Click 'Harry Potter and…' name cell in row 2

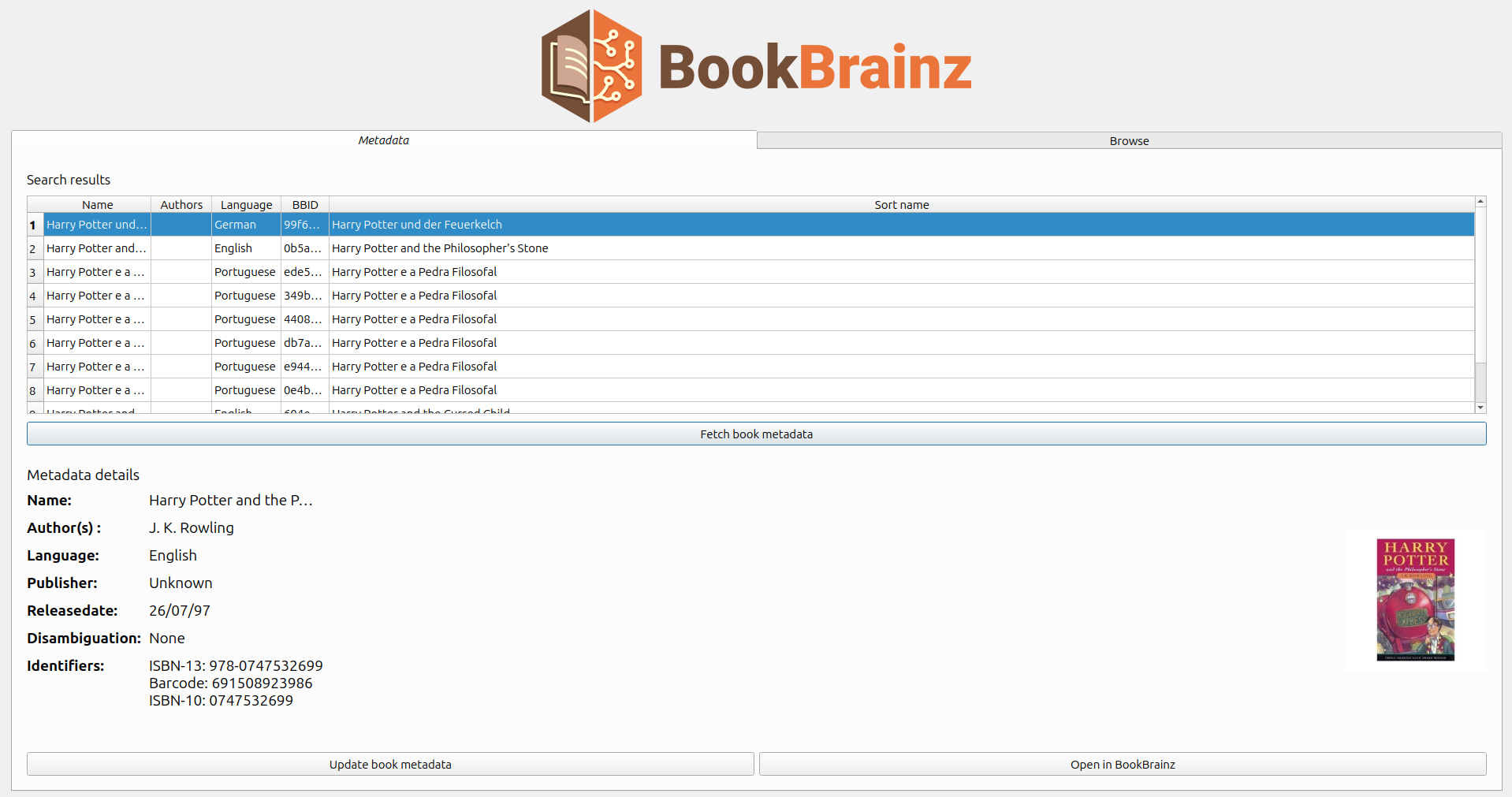click(98, 248)
